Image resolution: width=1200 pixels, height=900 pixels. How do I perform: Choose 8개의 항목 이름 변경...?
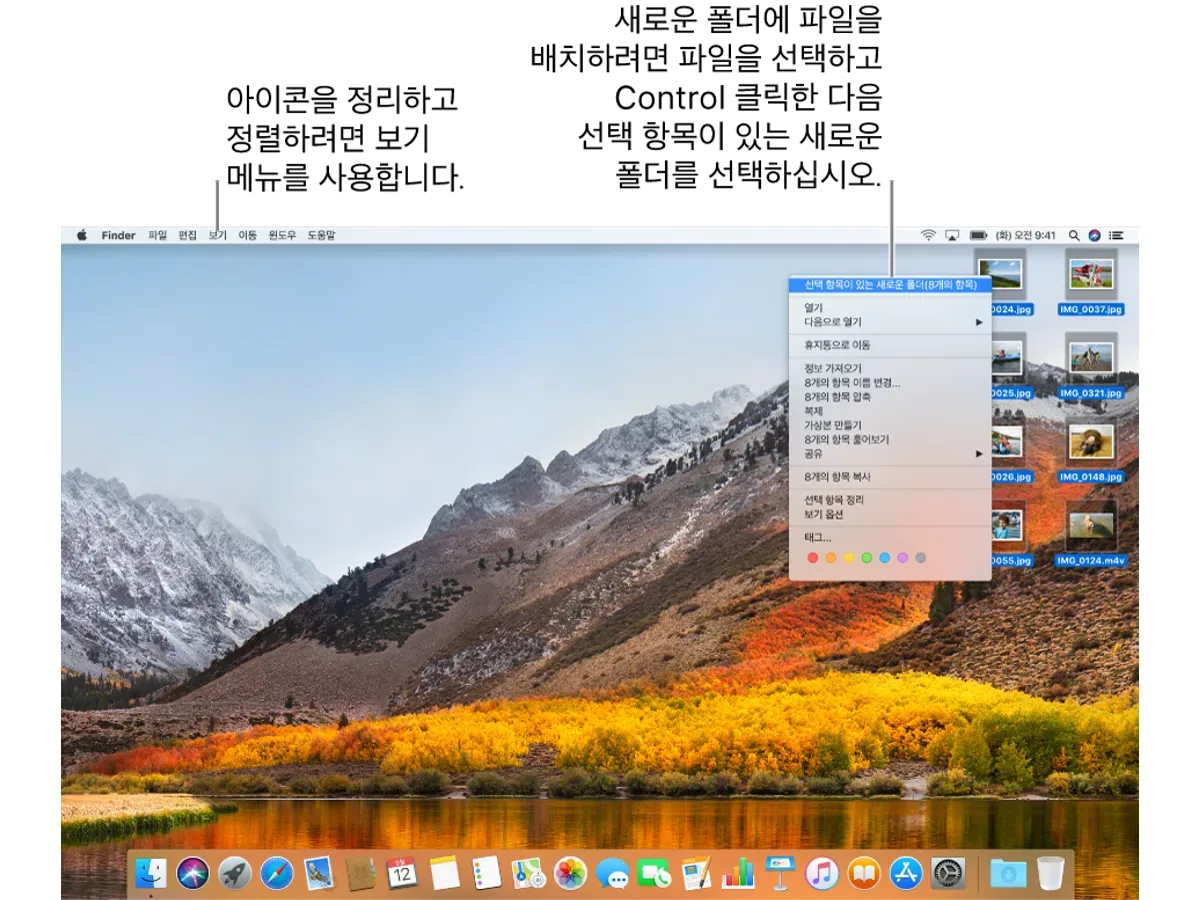(x=890, y=382)
